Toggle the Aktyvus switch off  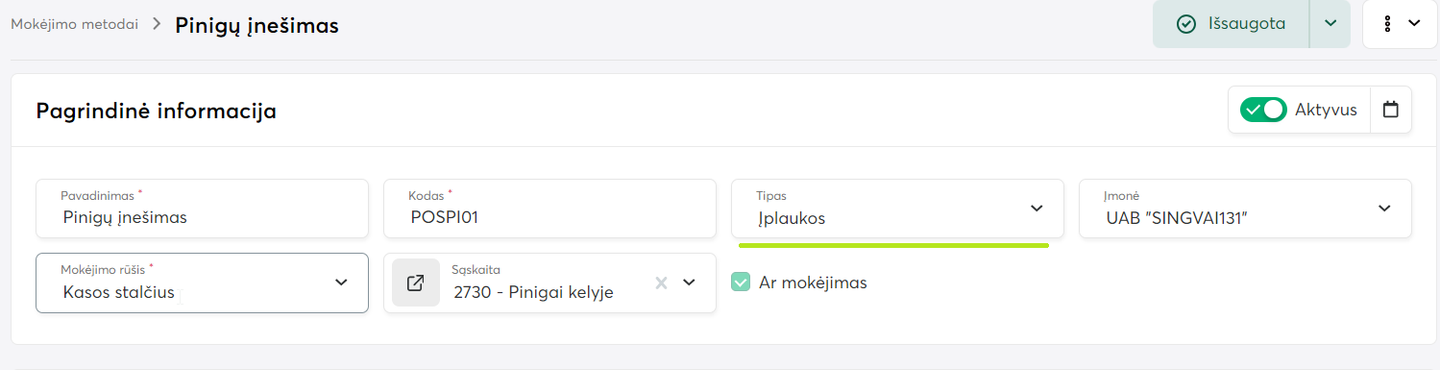[x=1263, y=110]
